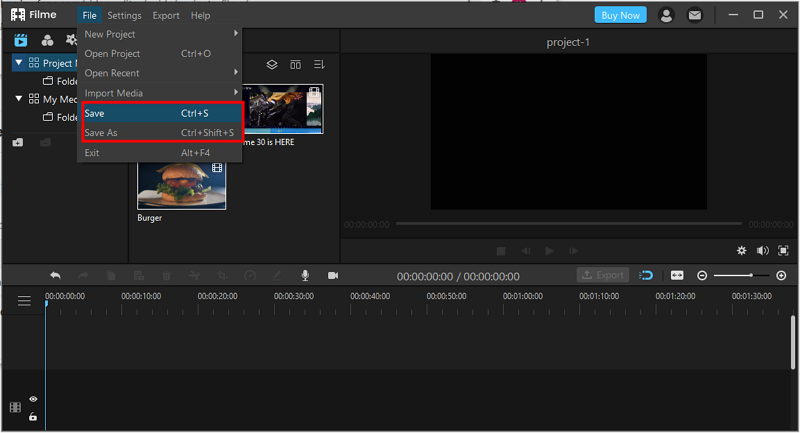The height and width of the screenshot is (433, 800).
Task: Click the Buy Now button
Action: click(620, 15)
